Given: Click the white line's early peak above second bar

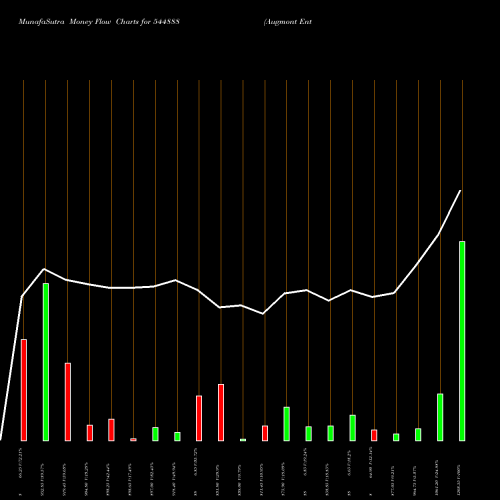Looking at the screenshot, I should coord(45,269).
